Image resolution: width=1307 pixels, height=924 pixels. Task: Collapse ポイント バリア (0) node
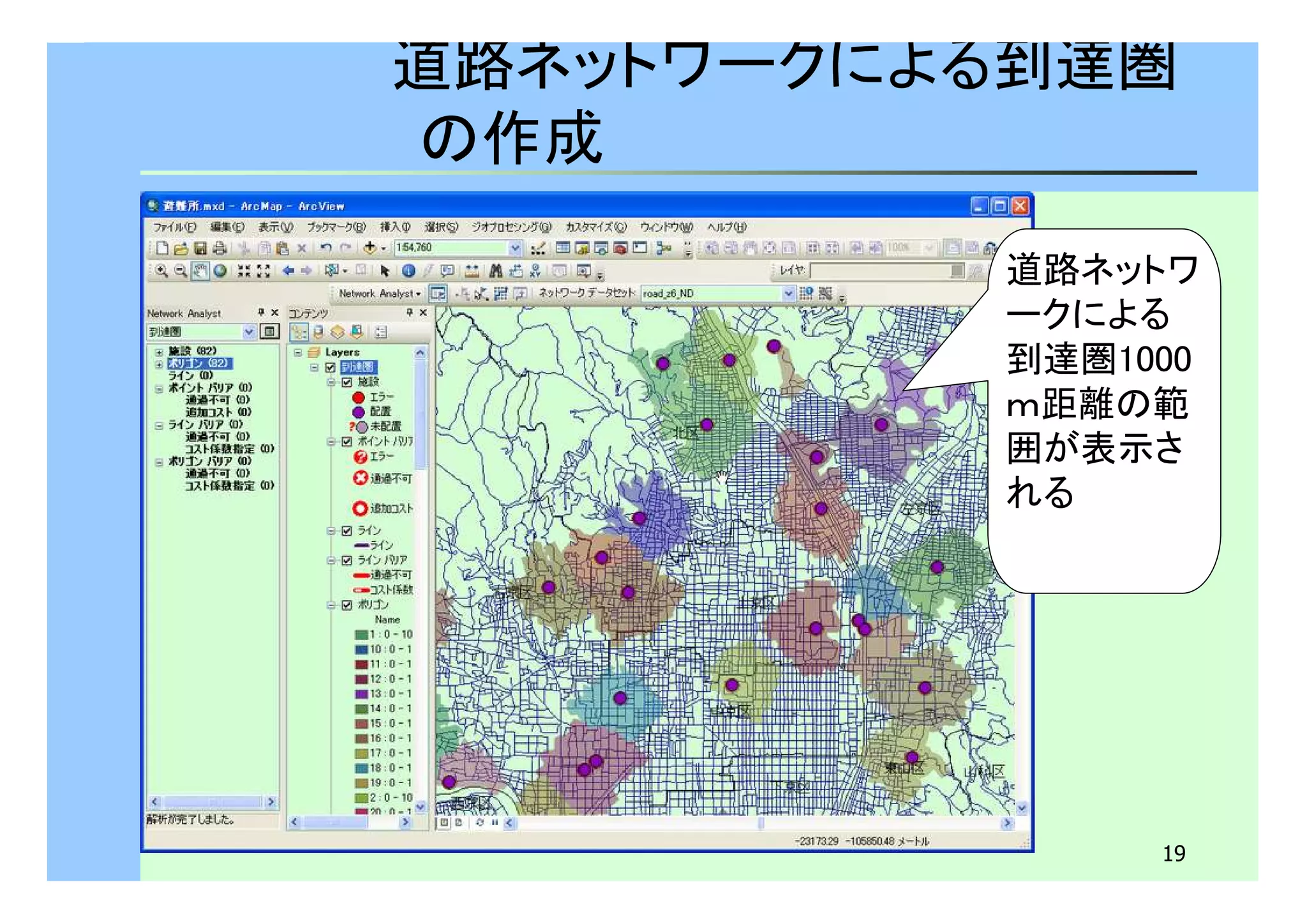tap(159, 389)
